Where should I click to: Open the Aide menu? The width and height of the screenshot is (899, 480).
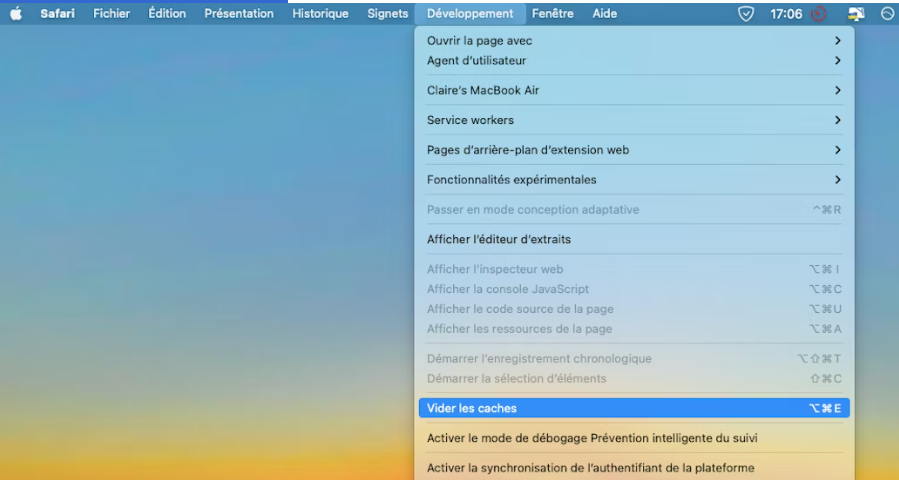[x=605, y=14]
